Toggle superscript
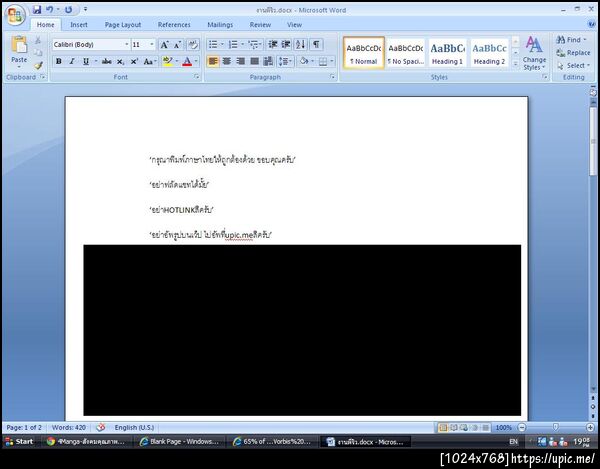The image size is (600, 469). pos(134,61)
